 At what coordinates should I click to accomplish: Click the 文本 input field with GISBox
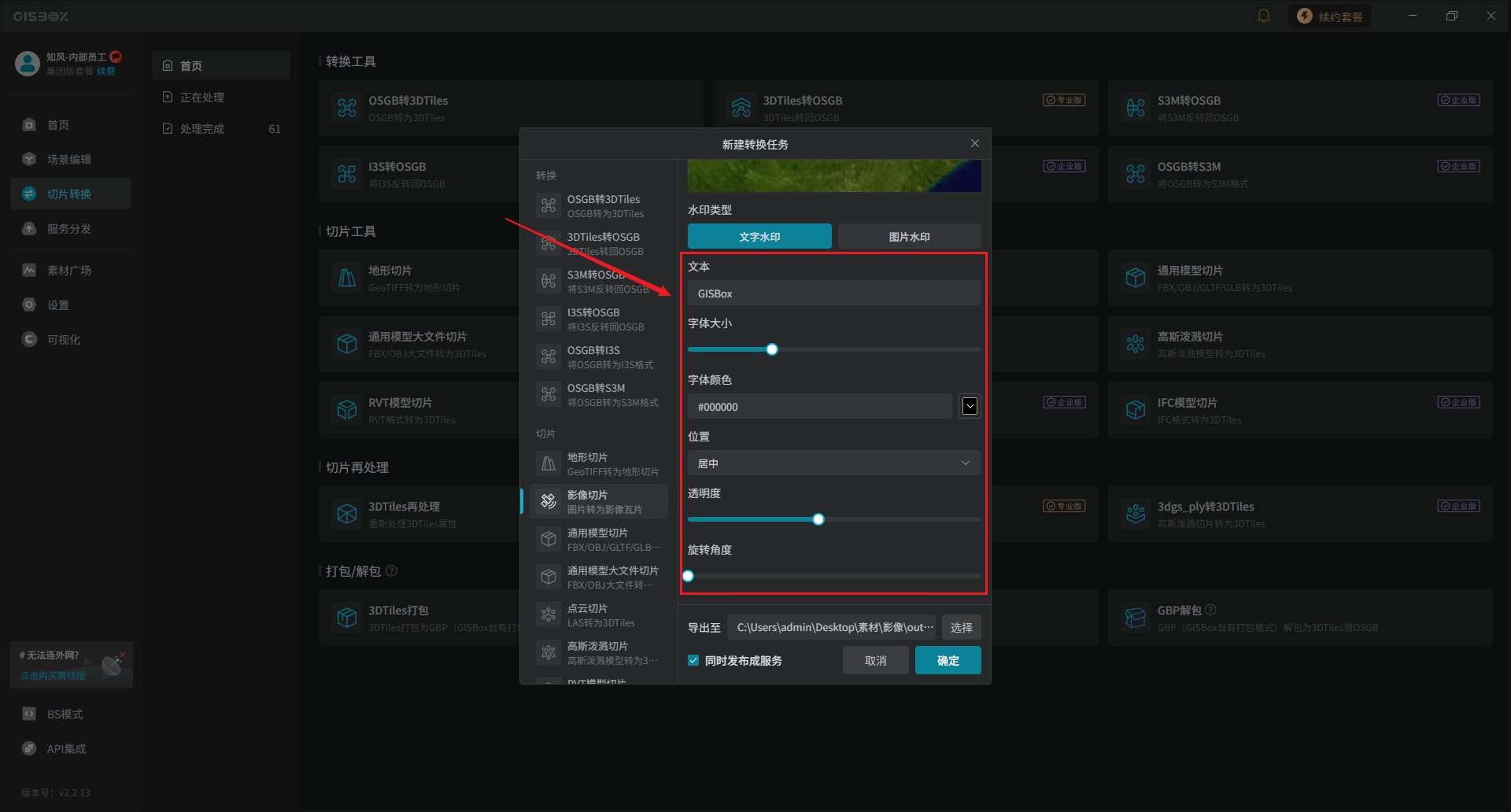point(834,293)
